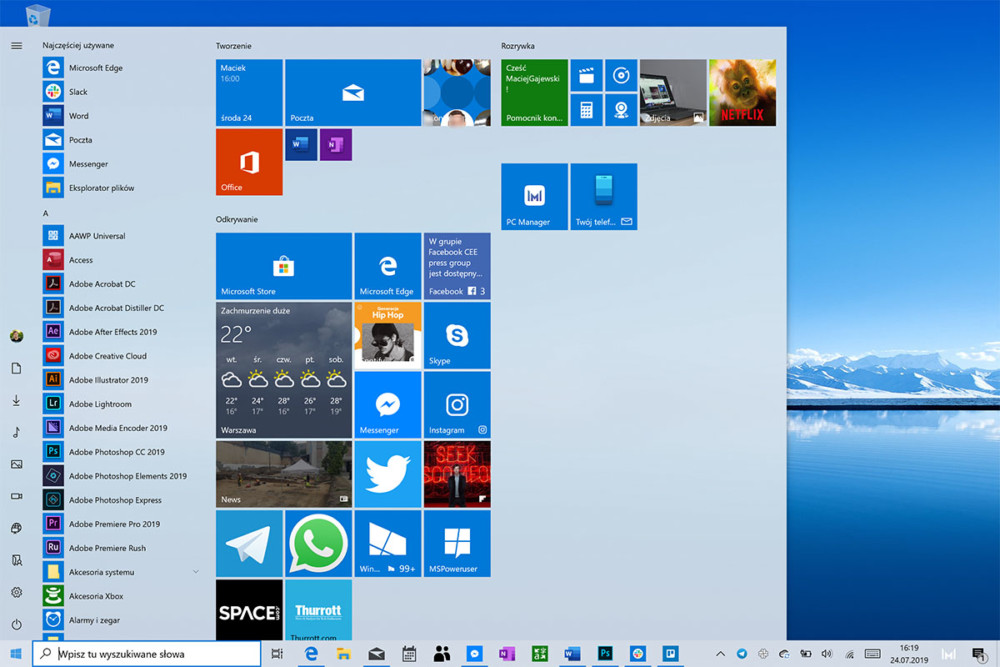Viewport: 1000px width, 667px height.
Task: Open Settings gear in Start sidebar
Action: 17,592
